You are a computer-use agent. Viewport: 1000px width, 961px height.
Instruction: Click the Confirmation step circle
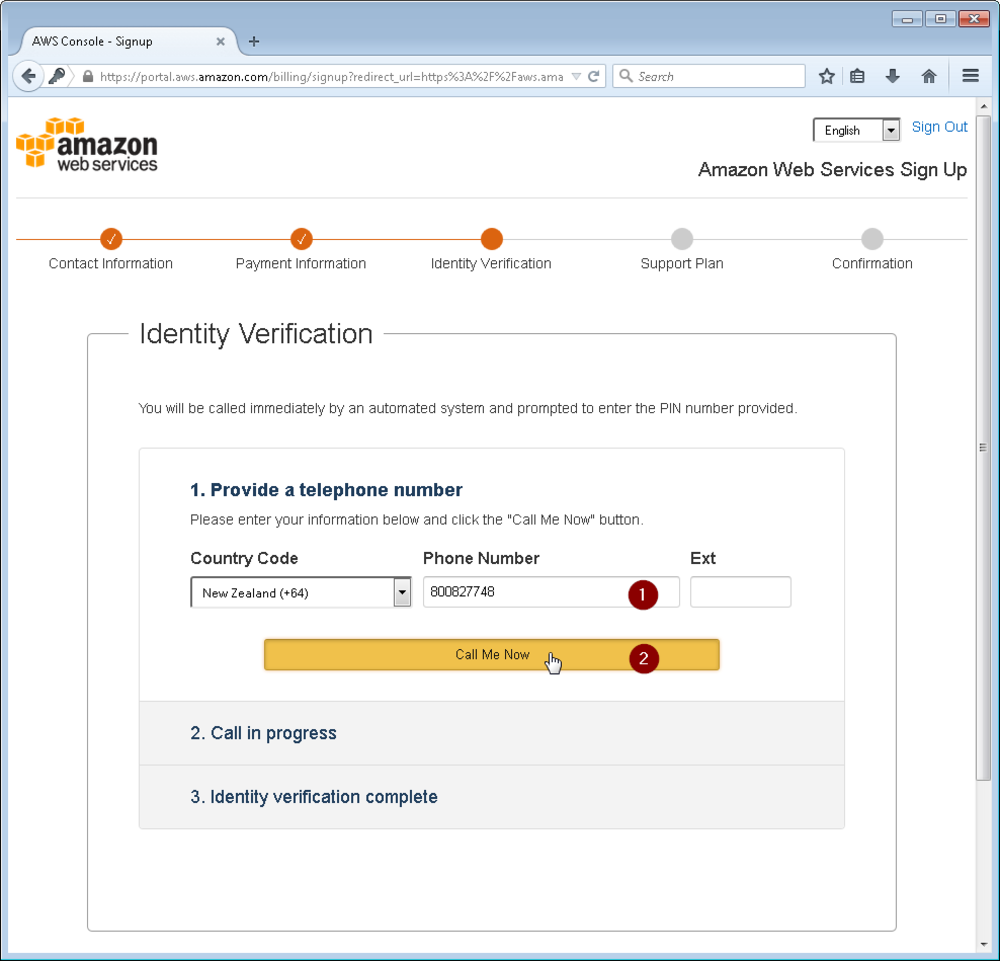[x=872, y=239]
